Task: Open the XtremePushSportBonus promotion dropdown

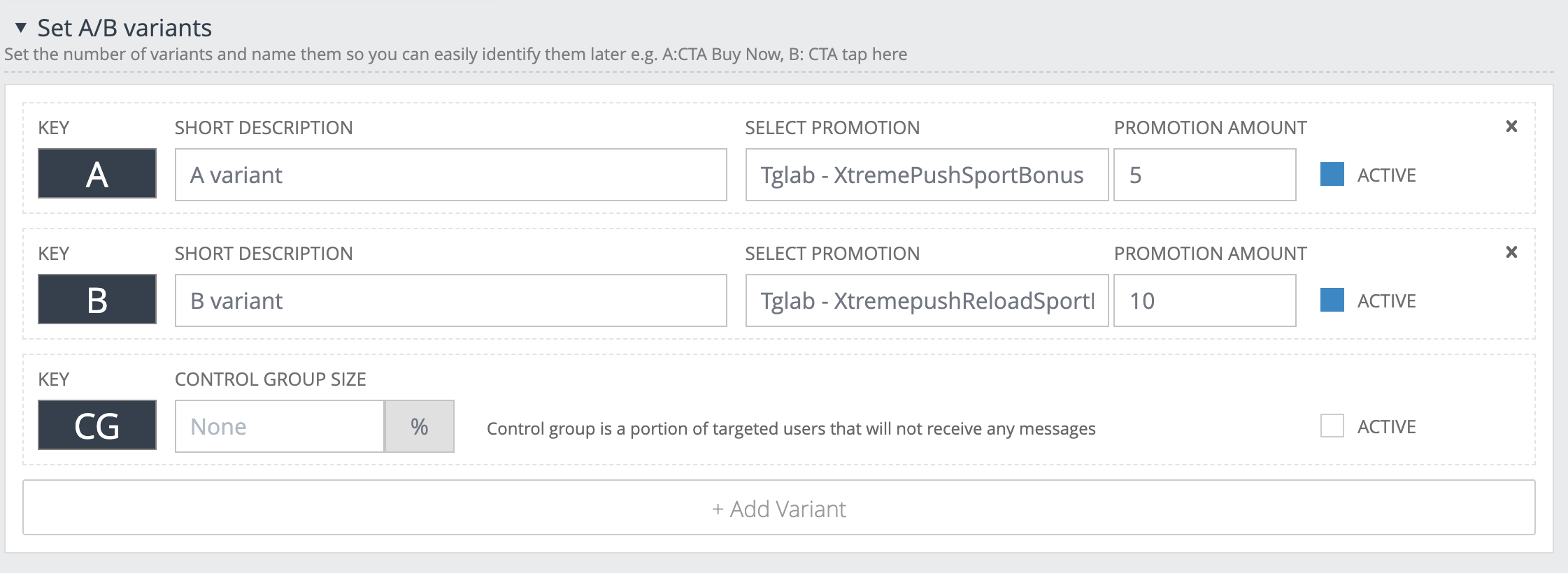Action: click(926, 175)
